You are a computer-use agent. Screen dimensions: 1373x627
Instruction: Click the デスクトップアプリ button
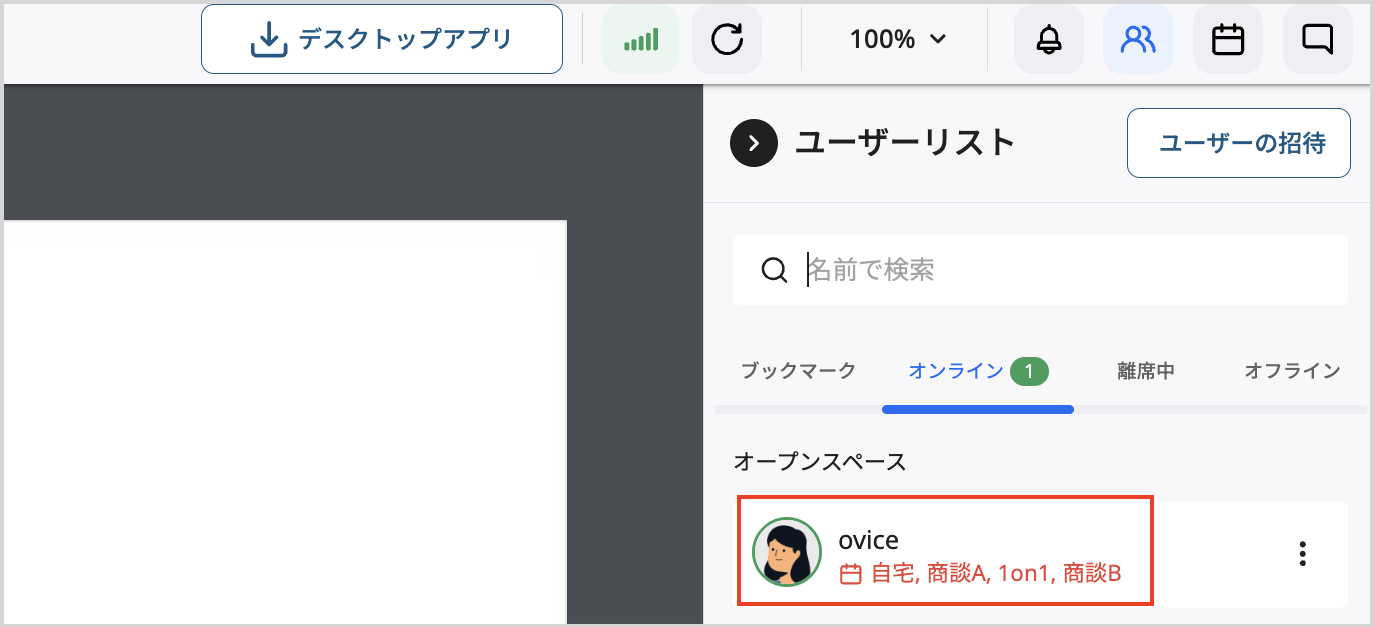click(382, 38)
